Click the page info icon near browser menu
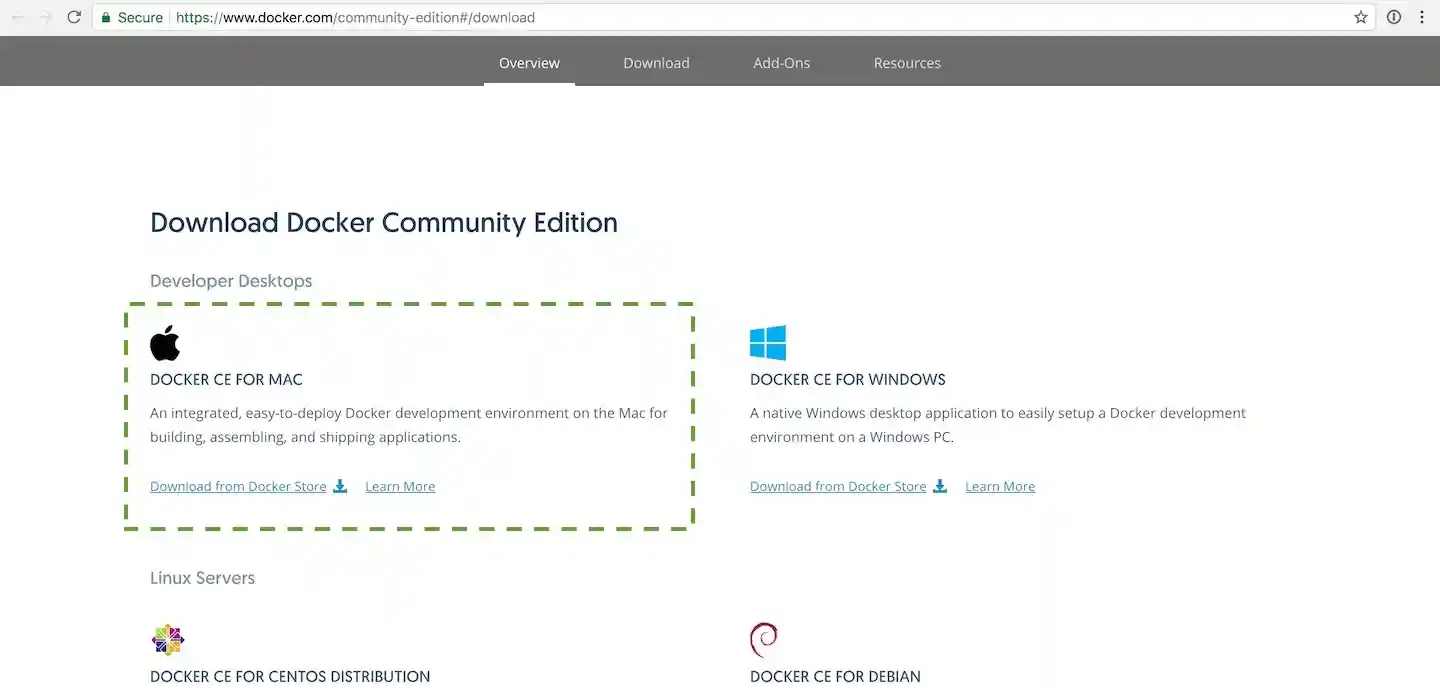 (1394, 17)
